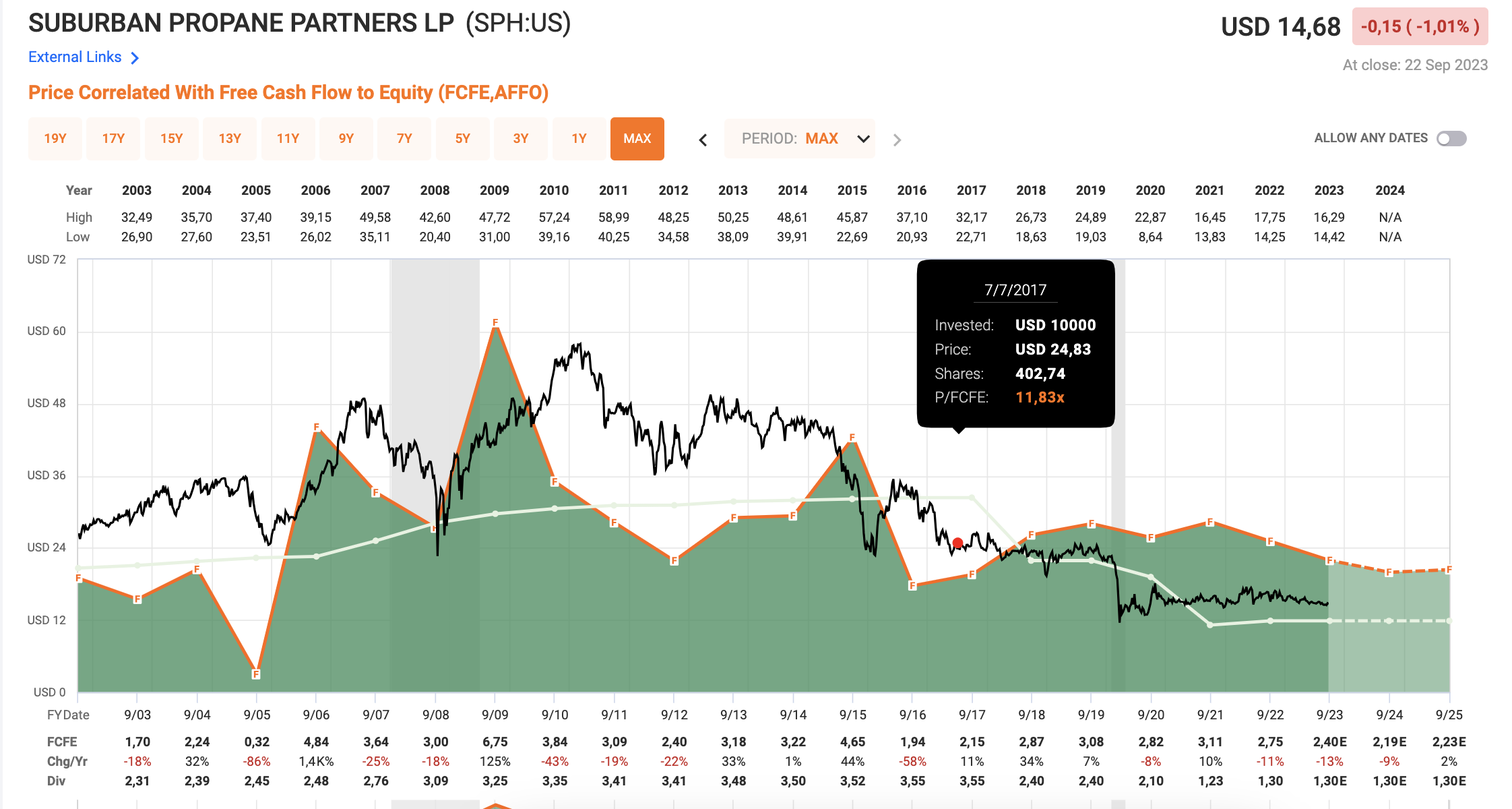The width and height of the screenshot is (1512, 809).
Task: Click the F marker at the 9/12 FCFE point
Action: (674, 560)
